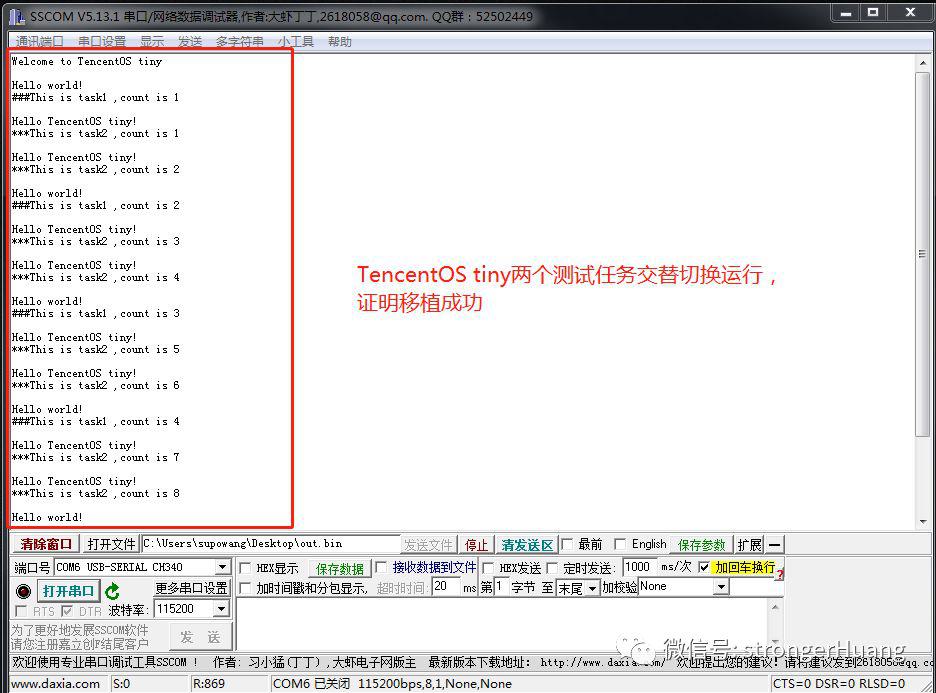Click the SSCOM app icon in title bar
936x693 pixels.
[17, 16]
